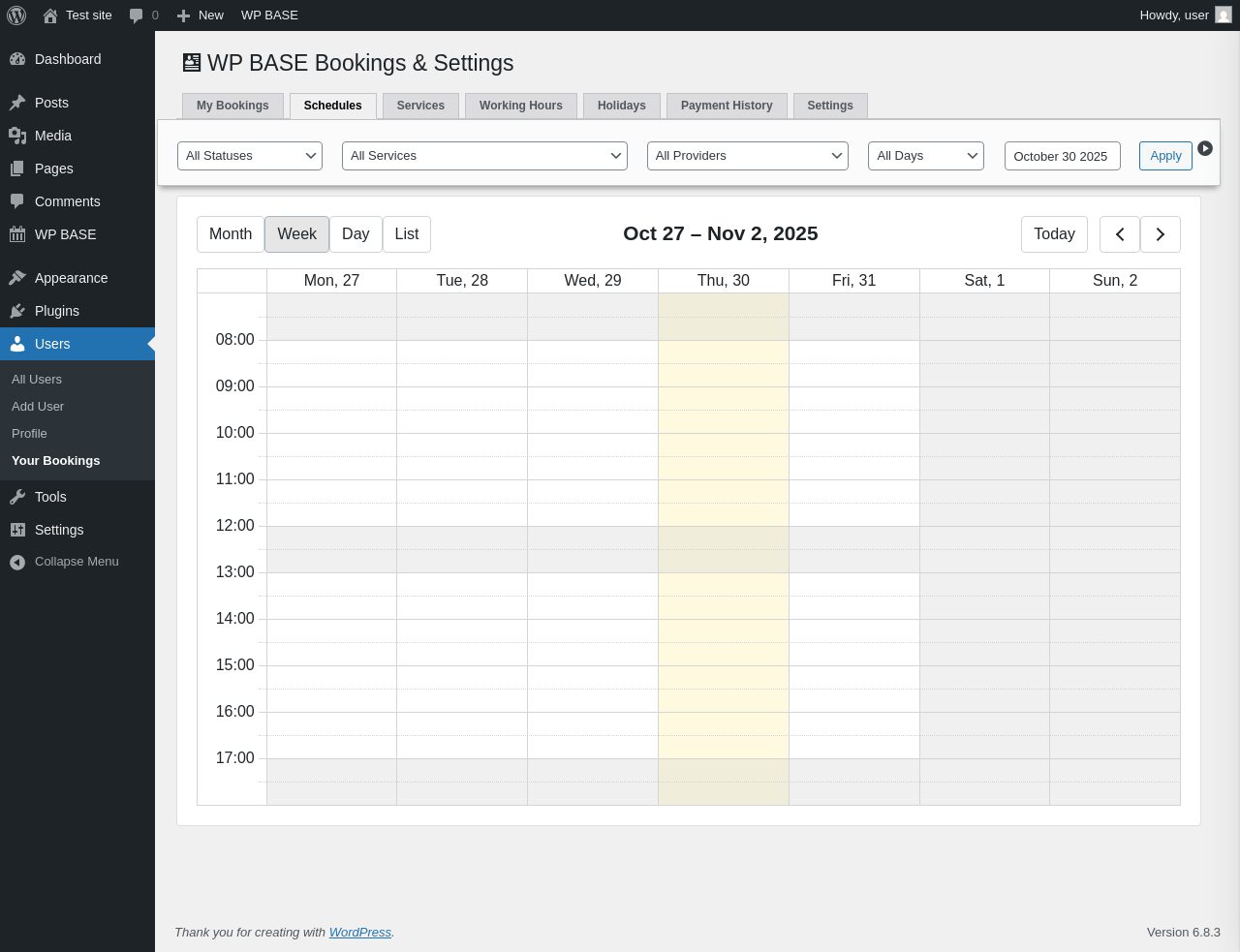Go to the next week
The height and width of the screenshot is (952, 1240).
click(1161, 234)
